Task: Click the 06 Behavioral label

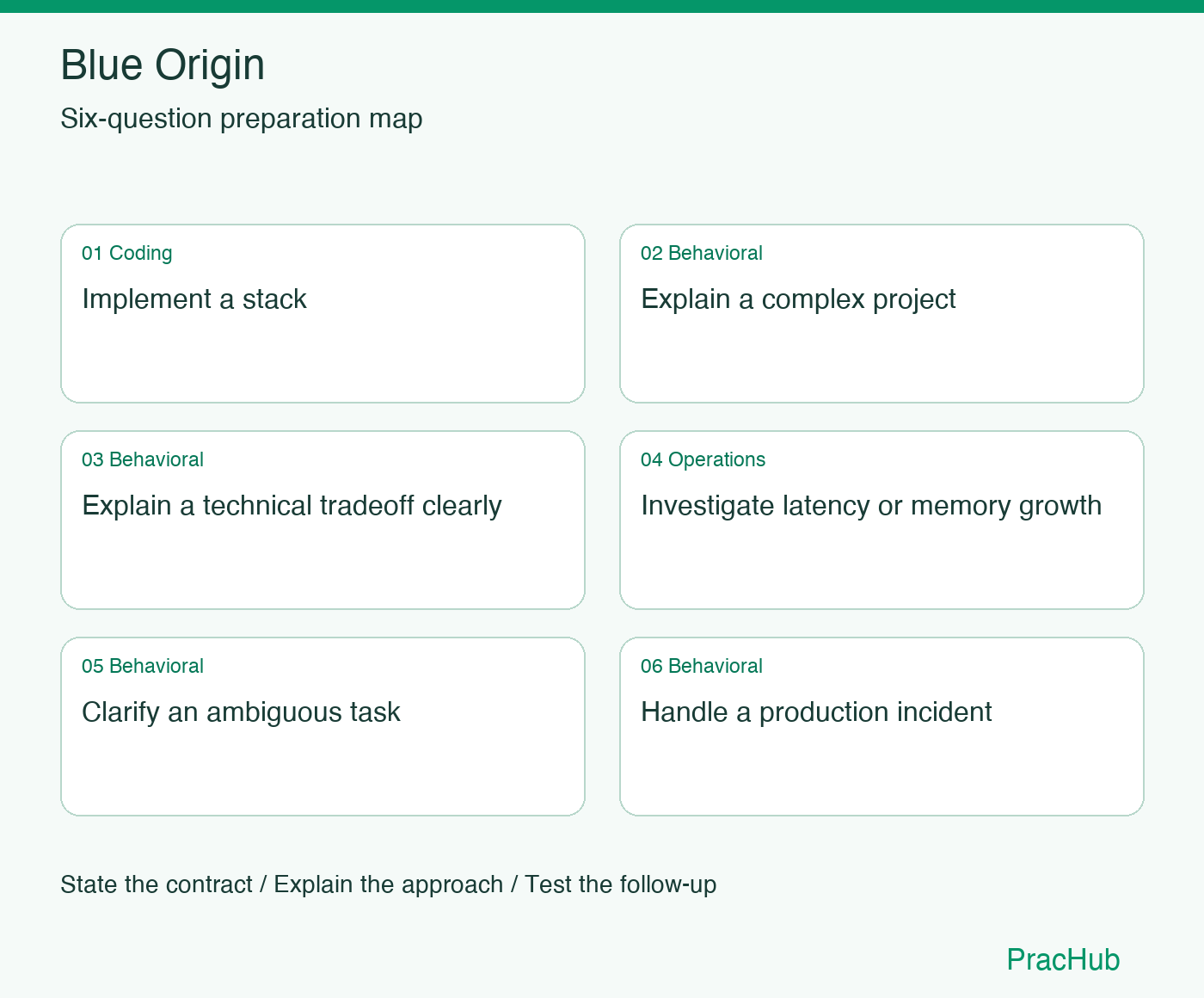Action: 702,666
